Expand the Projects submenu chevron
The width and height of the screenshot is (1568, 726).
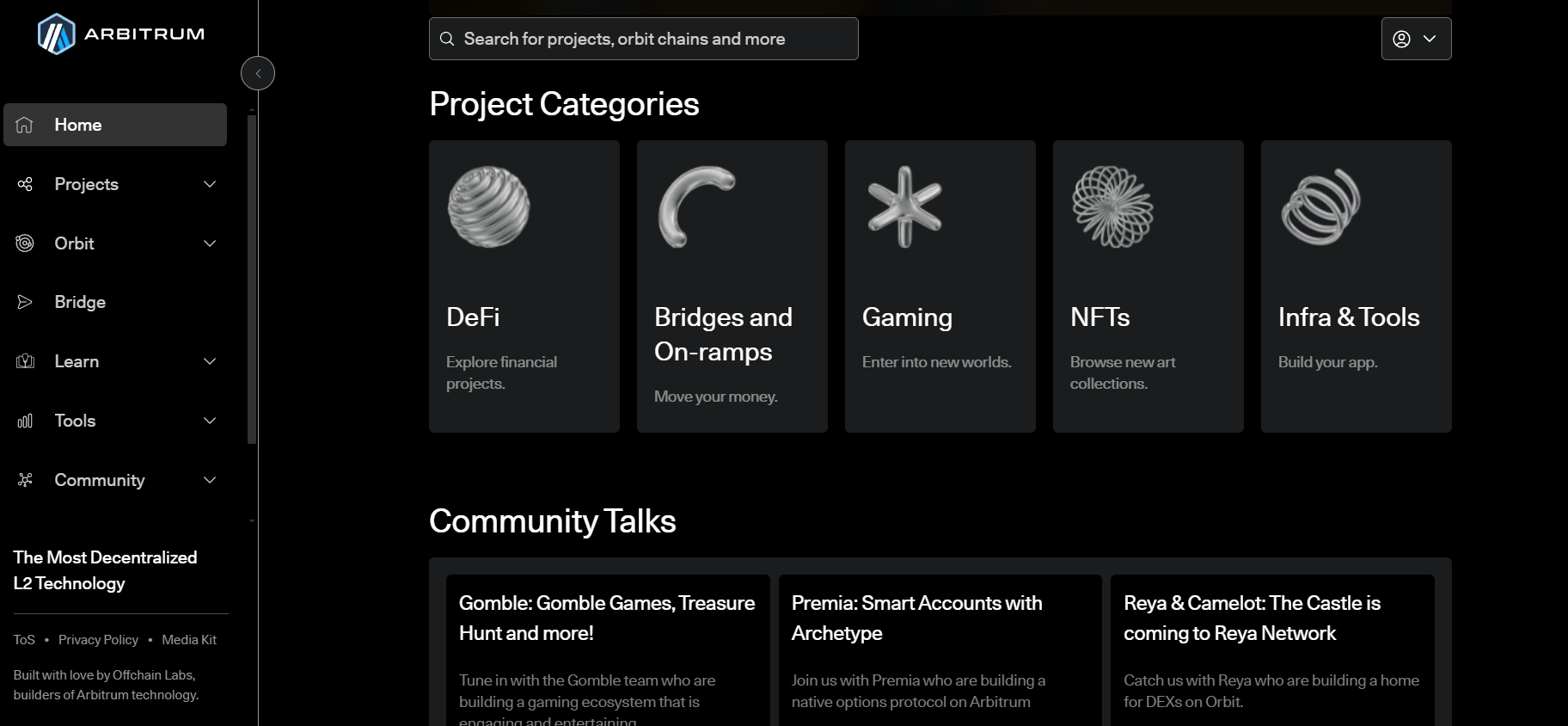pyautogui.click(x=210, y=184)
